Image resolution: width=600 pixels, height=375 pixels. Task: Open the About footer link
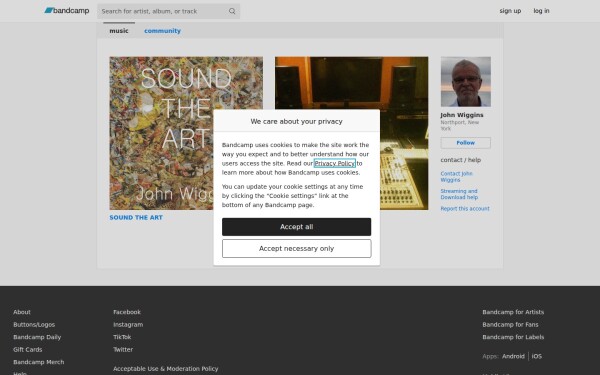coord(22,312)
